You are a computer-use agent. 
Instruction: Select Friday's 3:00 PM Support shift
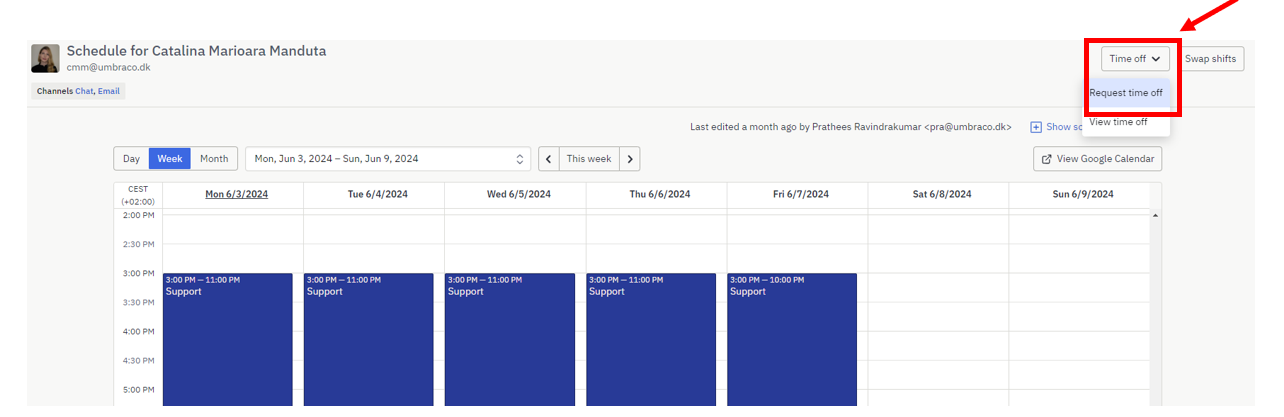(x=792, y=340)
